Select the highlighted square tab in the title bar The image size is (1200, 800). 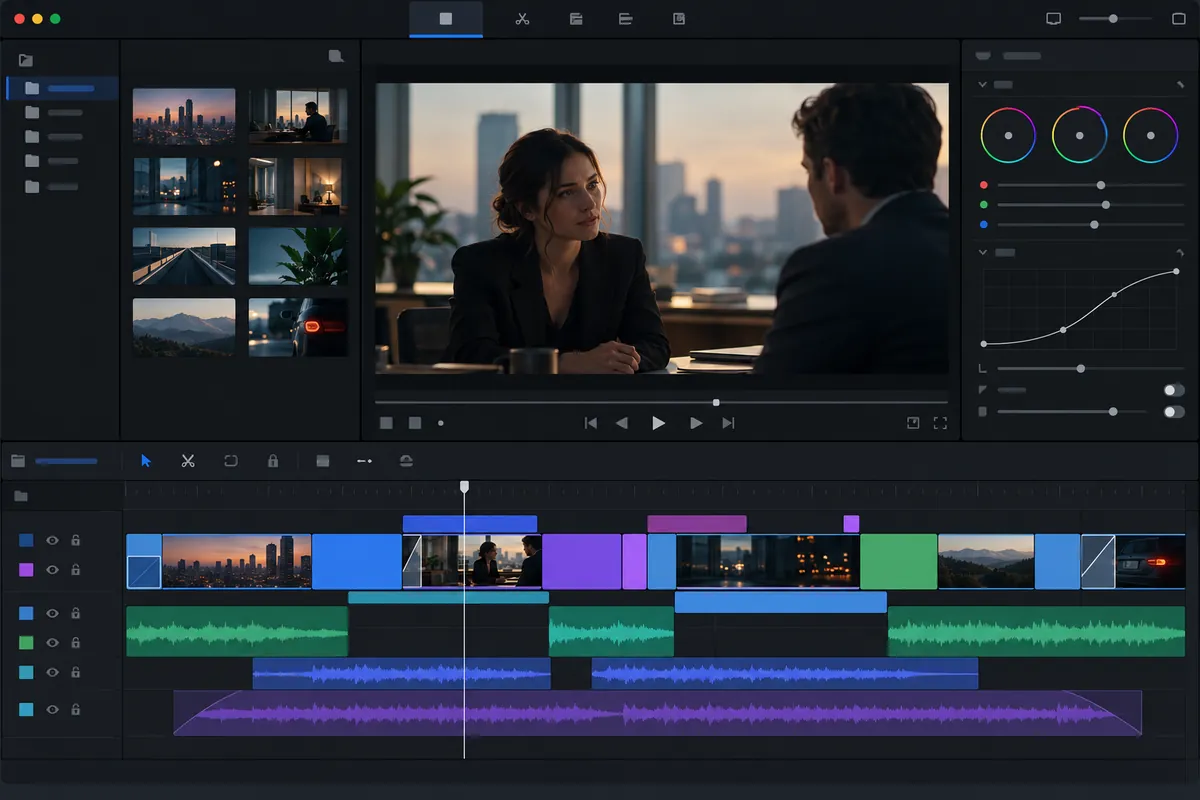click(446, 19)
